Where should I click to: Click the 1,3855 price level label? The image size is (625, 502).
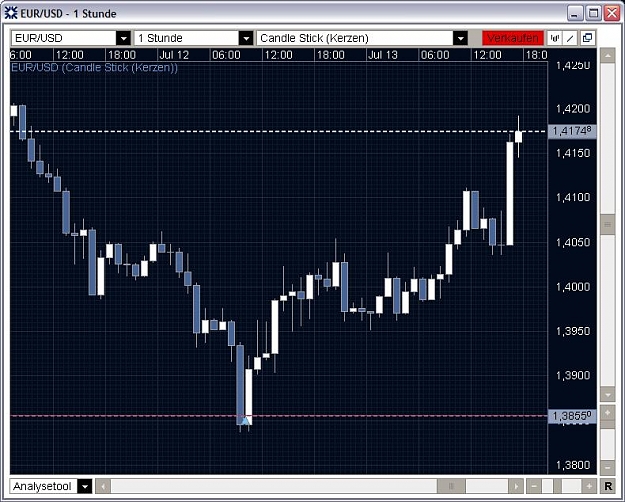click(572, 416)
